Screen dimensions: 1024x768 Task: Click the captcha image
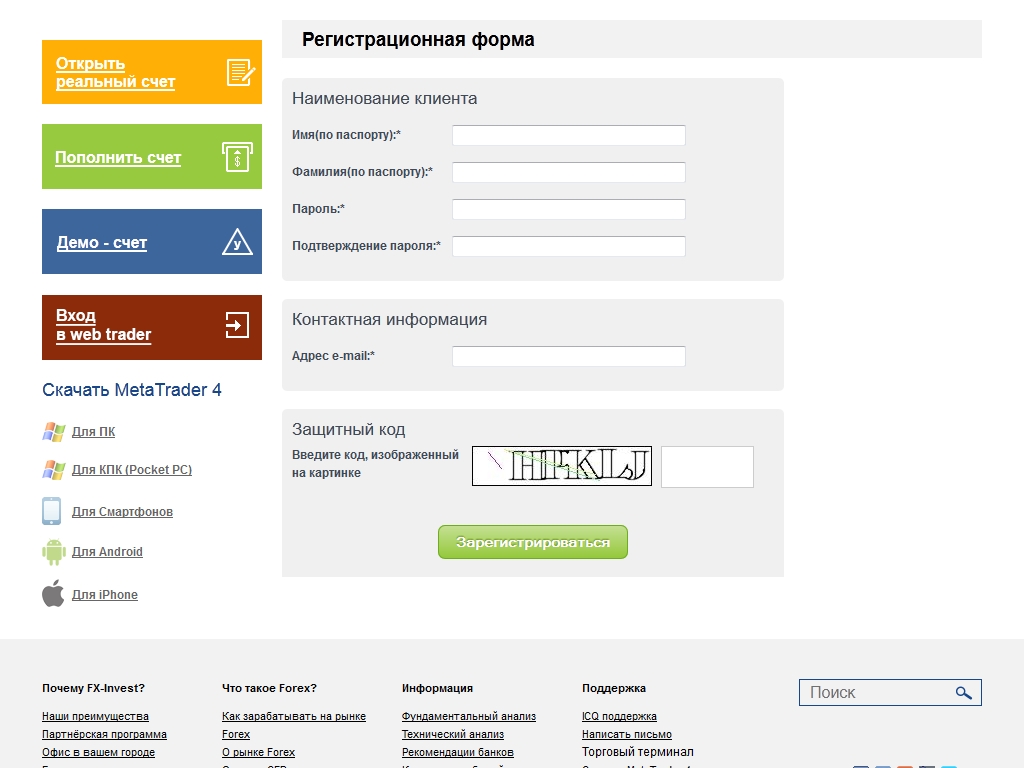(561, 466)
